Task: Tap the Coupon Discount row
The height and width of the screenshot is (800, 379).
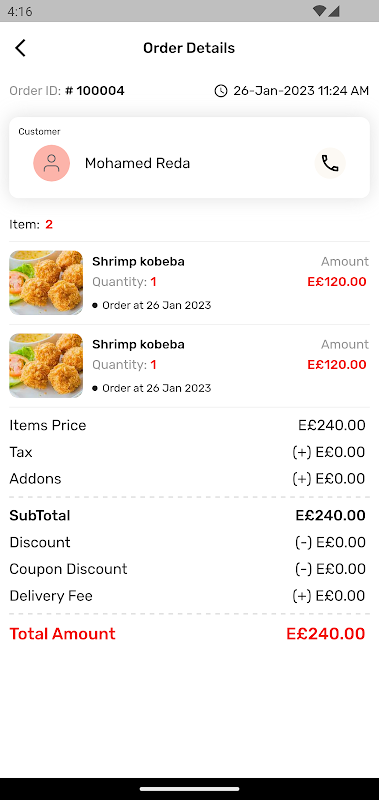Action: (189, 569)
